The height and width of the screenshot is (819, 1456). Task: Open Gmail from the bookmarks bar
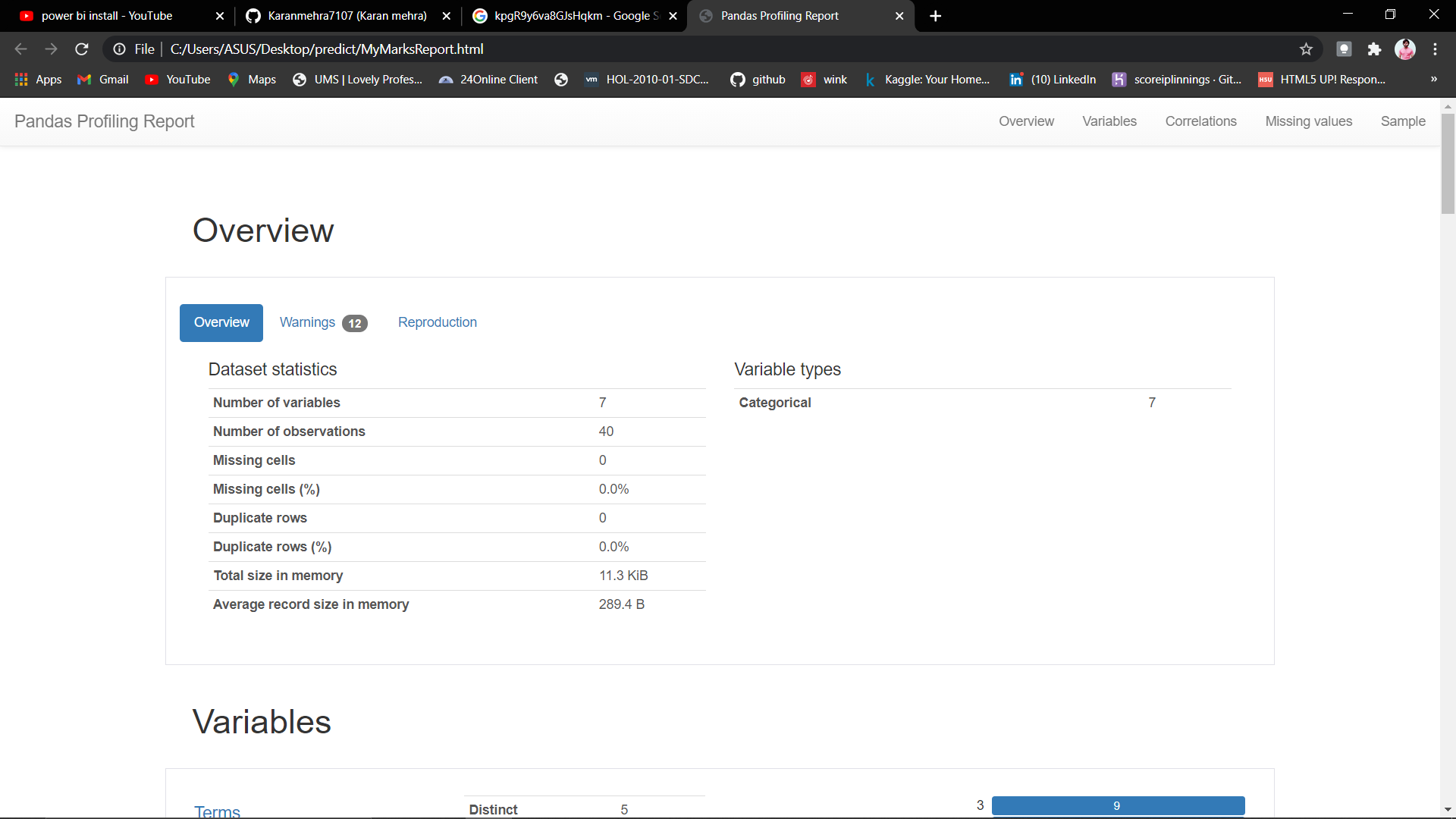click(x=102, y=79)
